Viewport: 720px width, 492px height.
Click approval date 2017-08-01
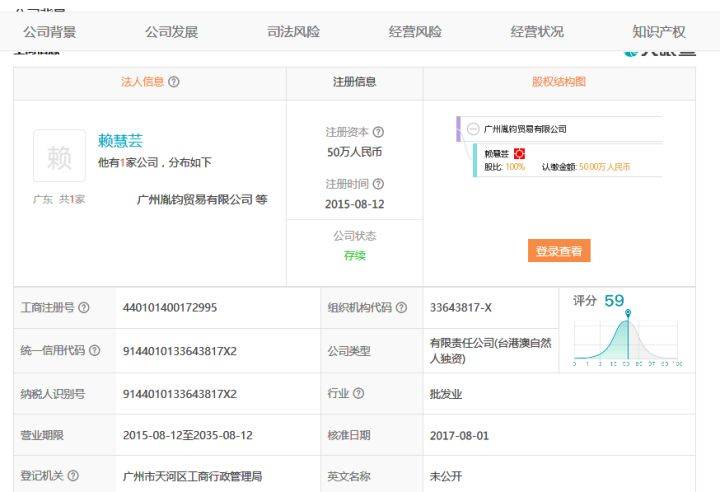(459, 435)
